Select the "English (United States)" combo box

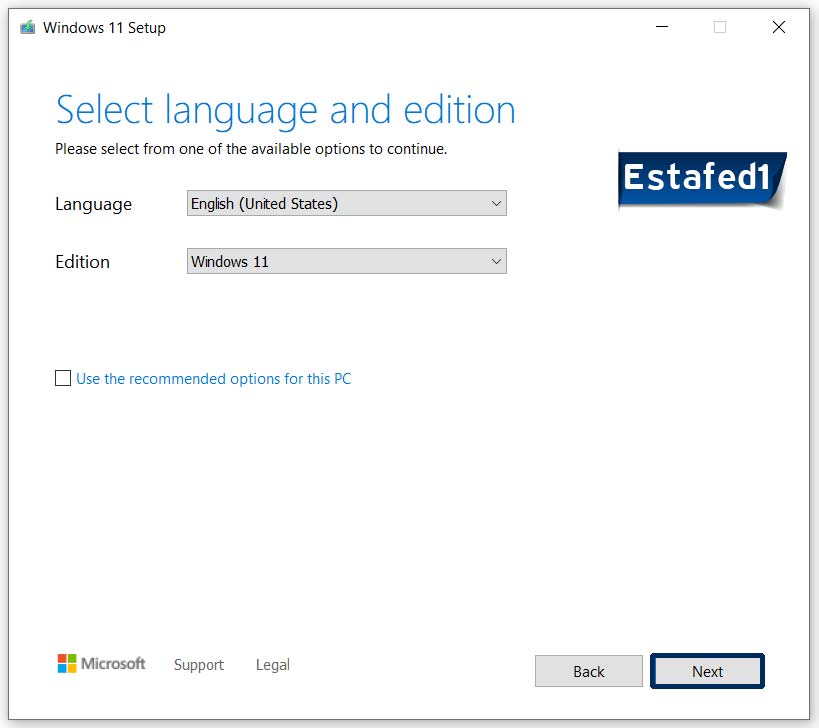[346, 203]
